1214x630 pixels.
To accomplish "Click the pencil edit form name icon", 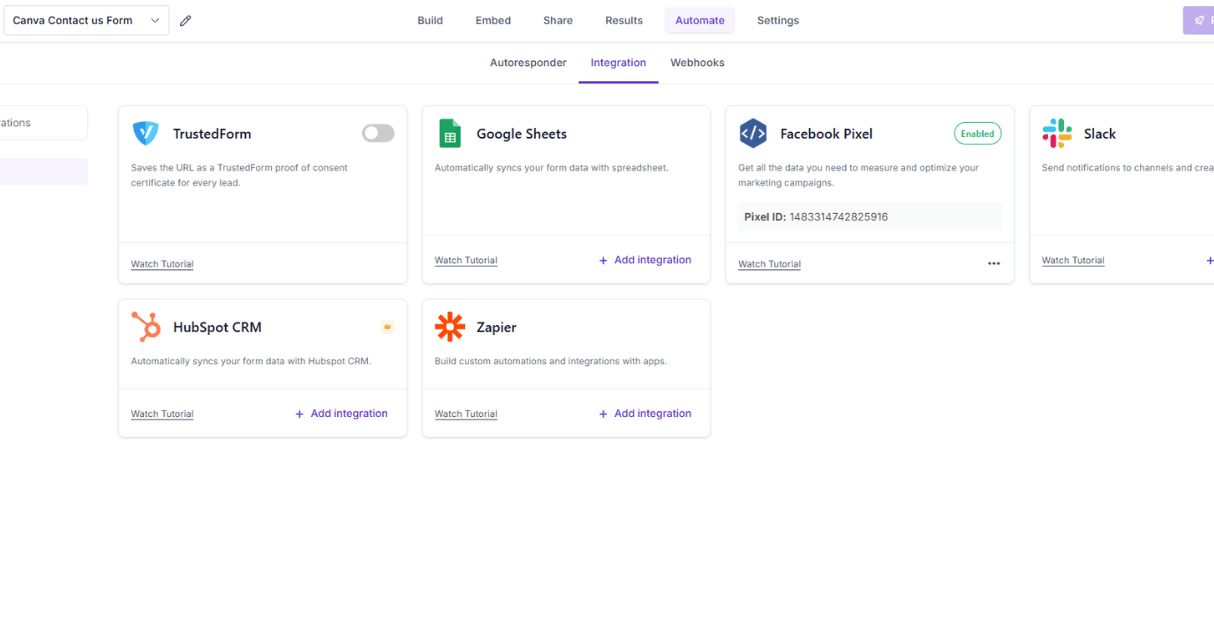I will (185, 20).
